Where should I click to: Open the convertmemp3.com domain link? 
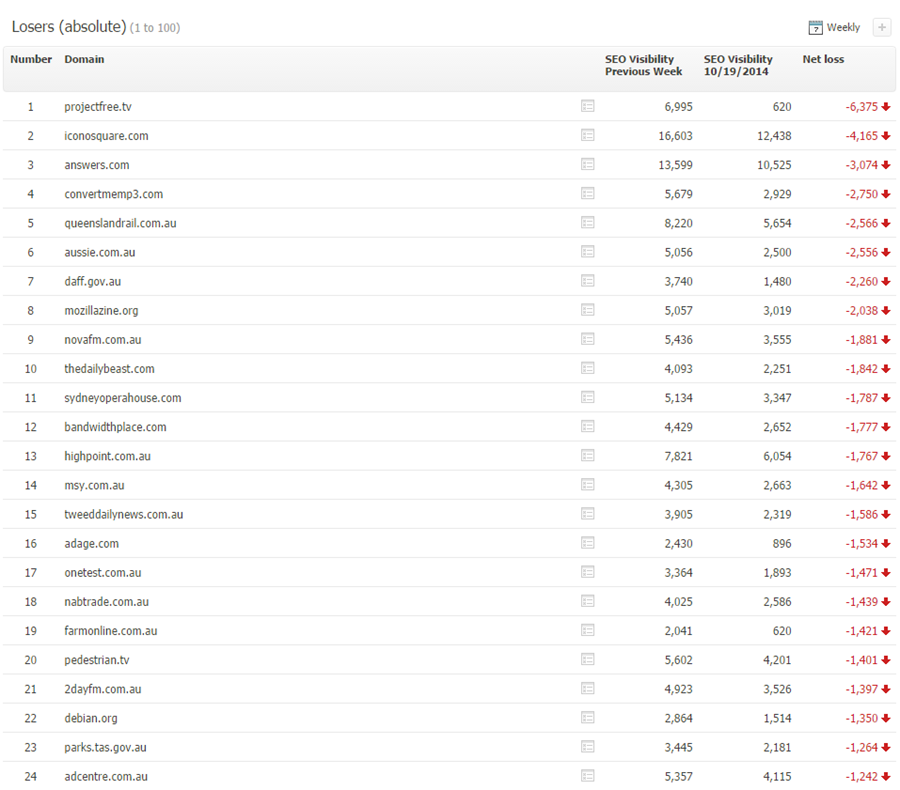[x=113, y=194]
